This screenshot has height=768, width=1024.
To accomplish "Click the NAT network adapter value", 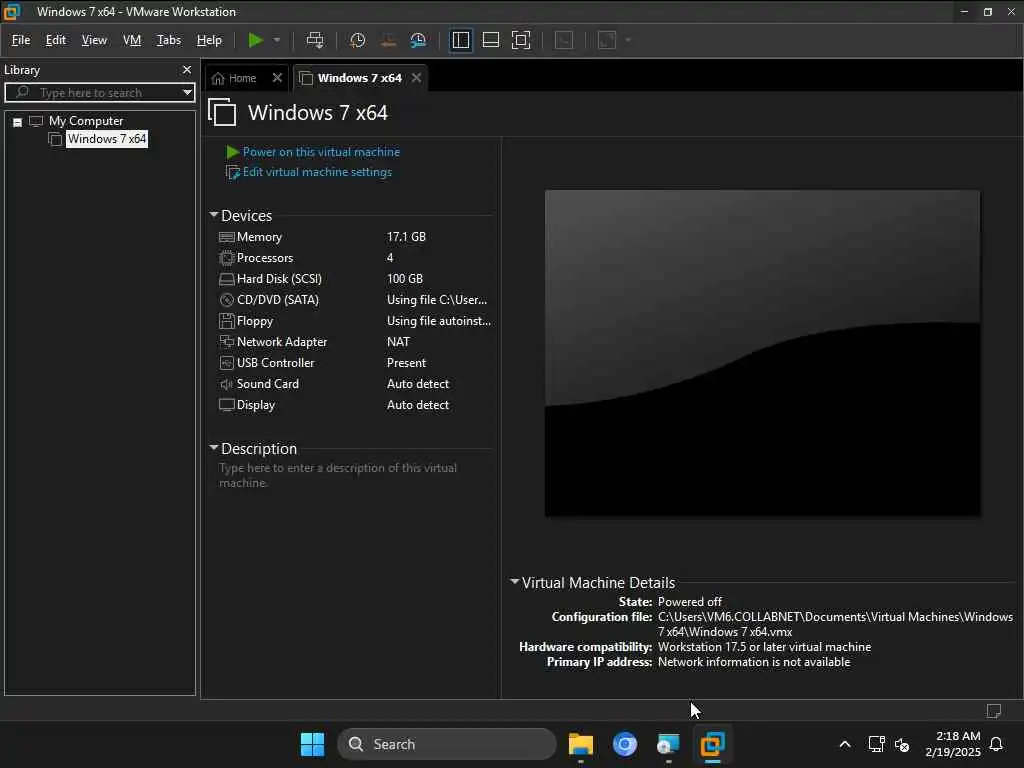I will 398,342.
